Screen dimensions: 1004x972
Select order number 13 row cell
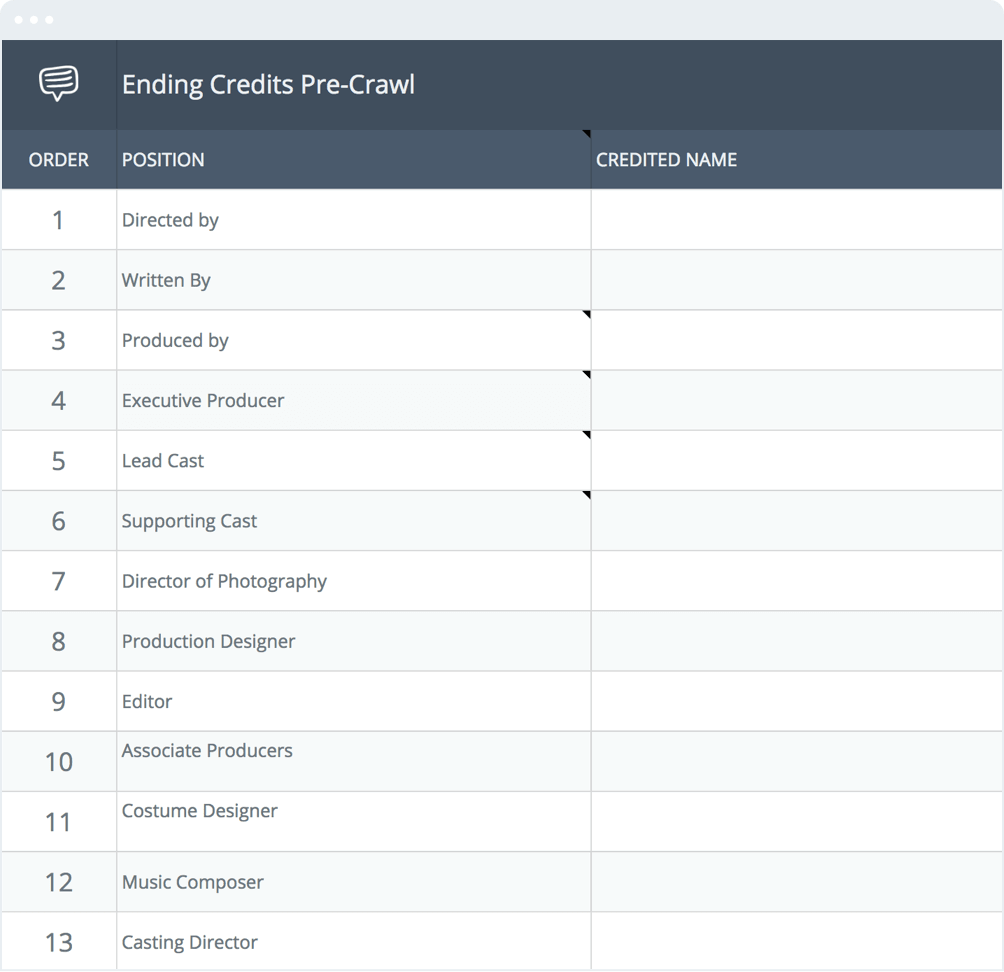(58, 942)
